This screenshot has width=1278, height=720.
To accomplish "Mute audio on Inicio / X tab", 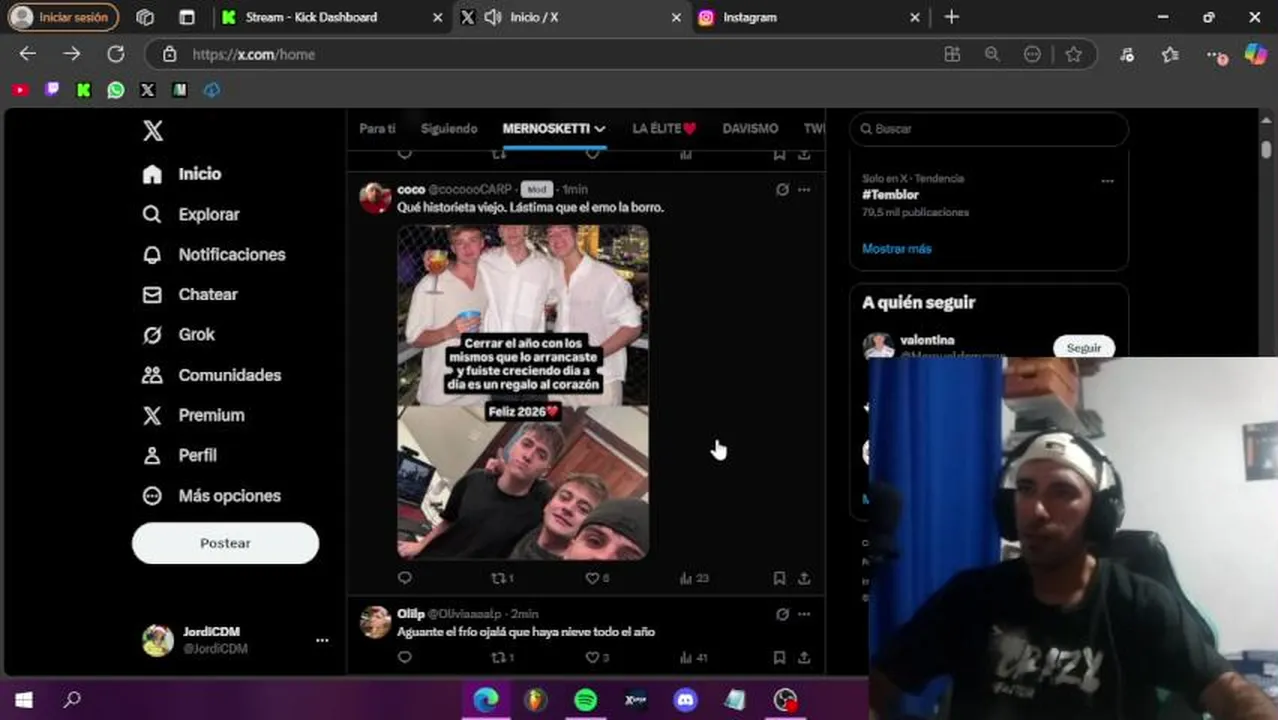I will point(493,17).
